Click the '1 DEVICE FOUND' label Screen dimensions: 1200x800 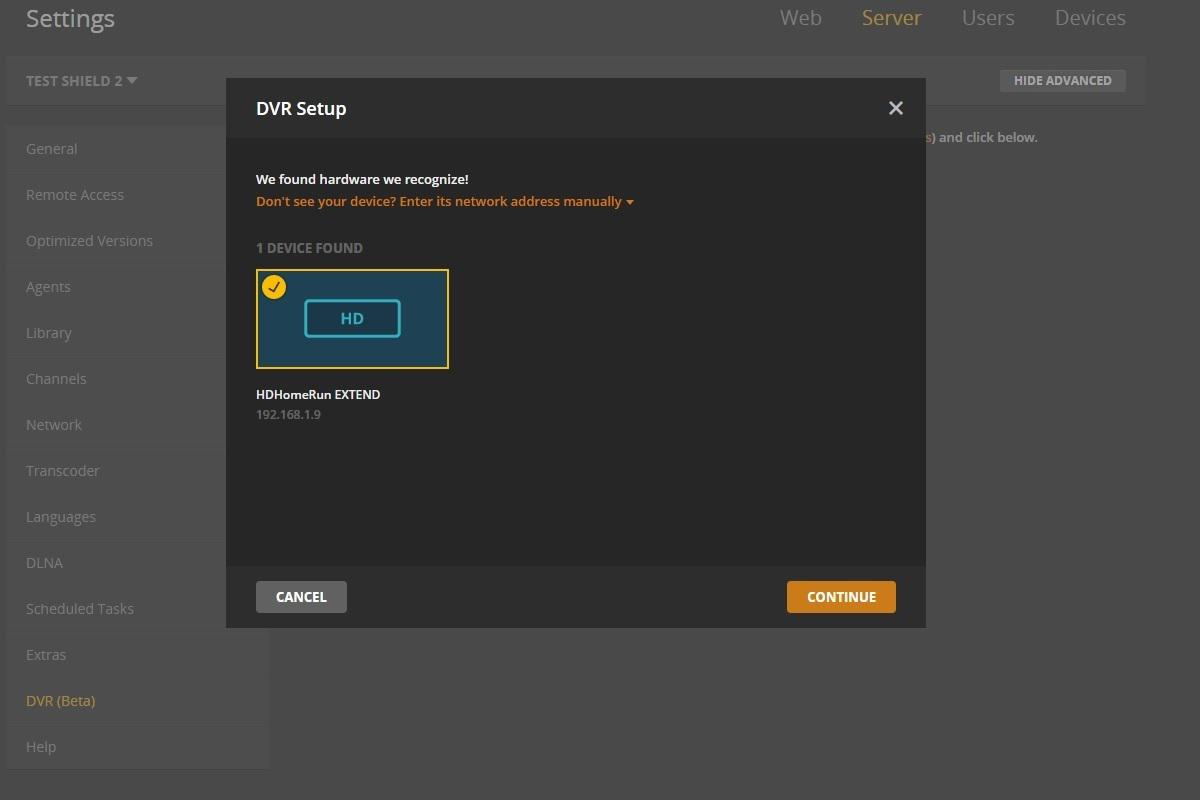click(309, 248)
